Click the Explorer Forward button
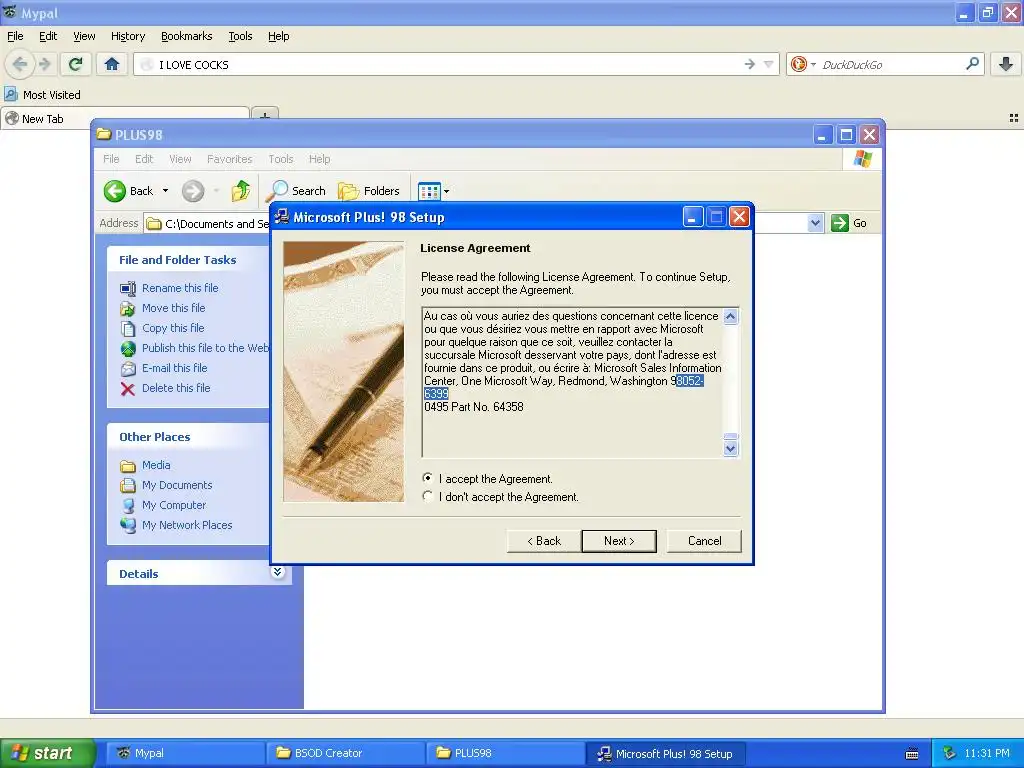Screen dimensions: 1024x768 pos(193,191)
